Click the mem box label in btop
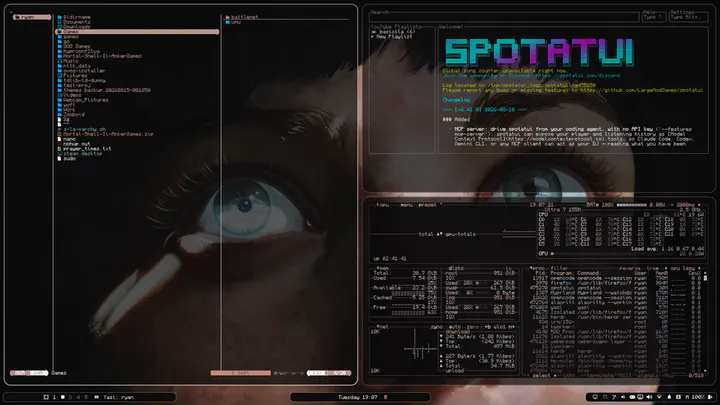The image size is (720, 405). pyautogui.click(x=382, y=268)
